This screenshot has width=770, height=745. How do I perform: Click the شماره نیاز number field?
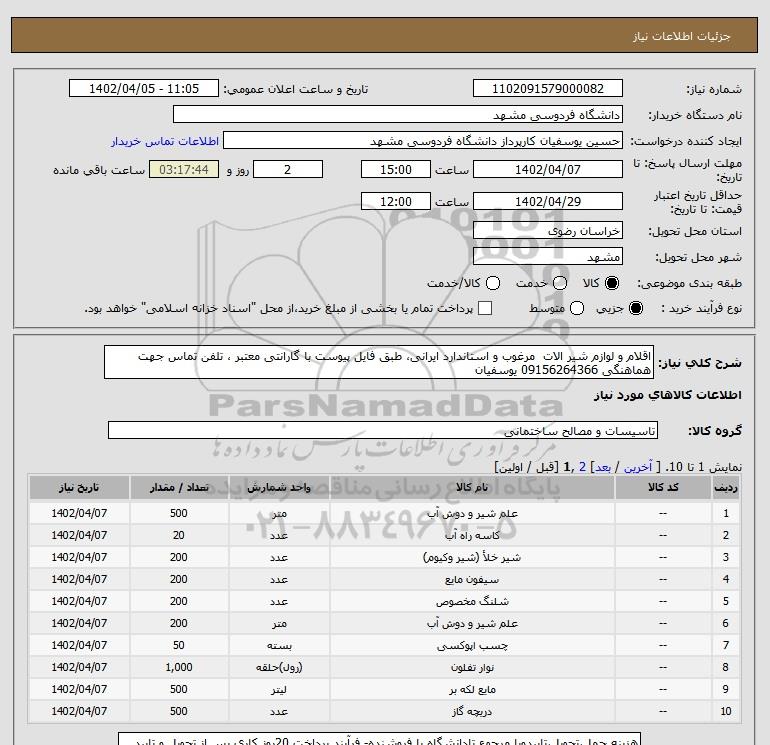point(548,89)
